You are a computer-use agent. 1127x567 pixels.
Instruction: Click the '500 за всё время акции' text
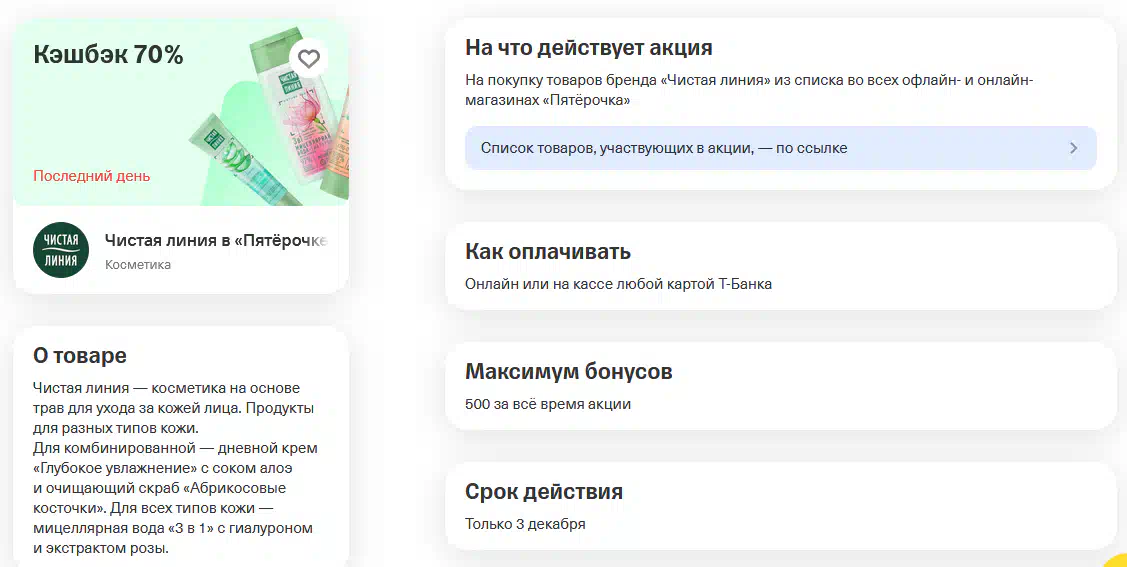coord(548,404)
